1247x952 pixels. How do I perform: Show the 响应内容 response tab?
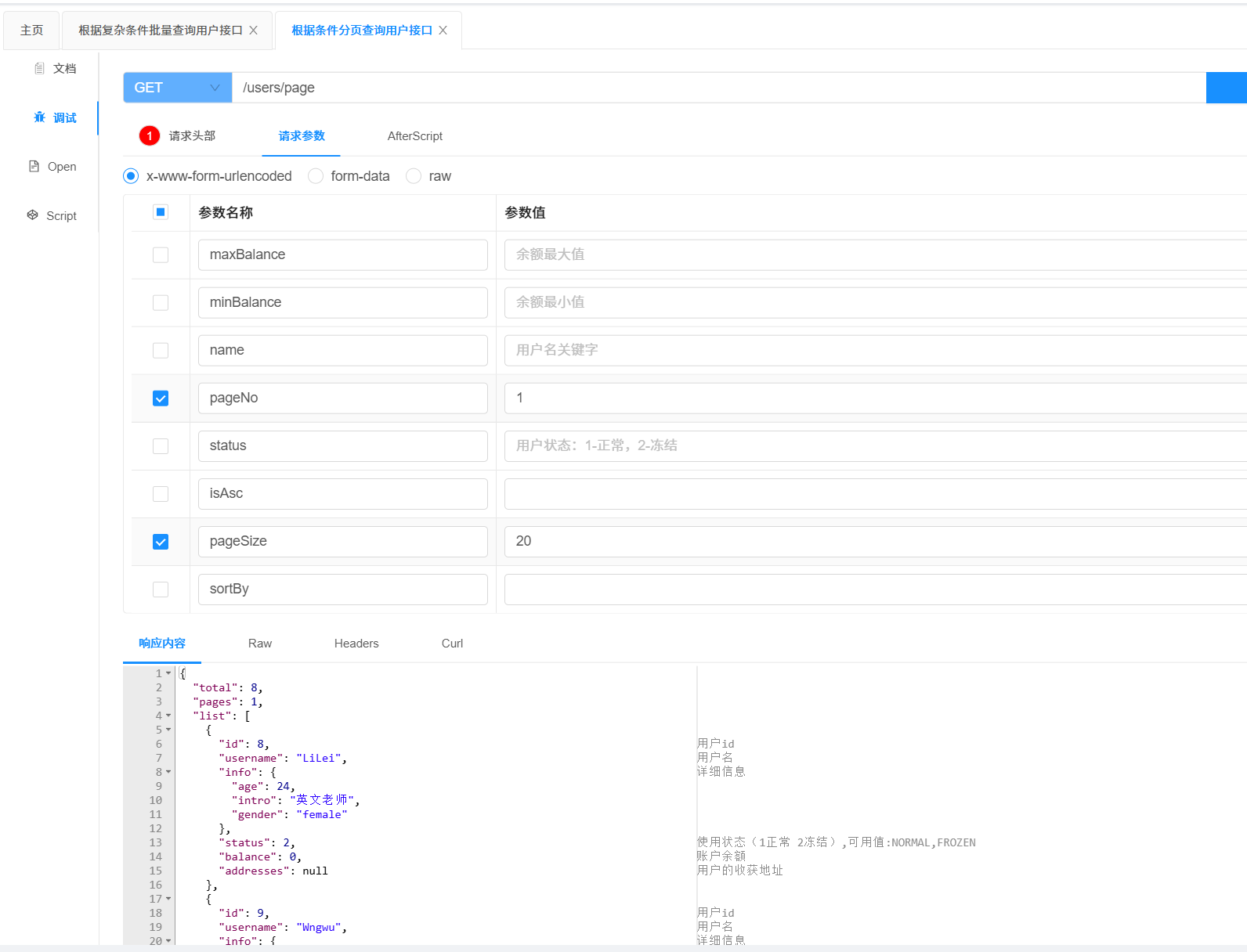point(162,643)
